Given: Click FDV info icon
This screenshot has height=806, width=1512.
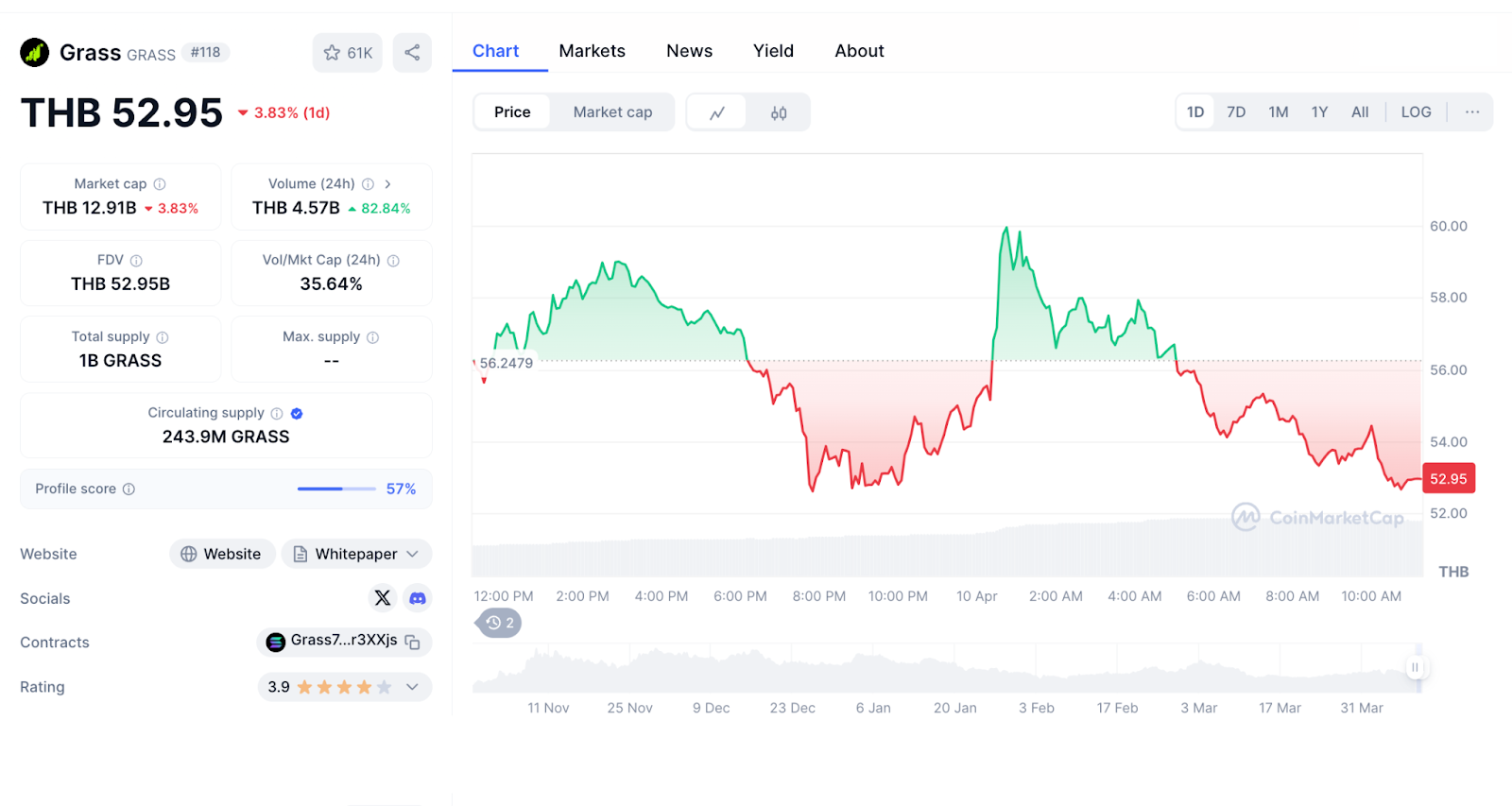Looking at the screenshot, I should (136, 261).
